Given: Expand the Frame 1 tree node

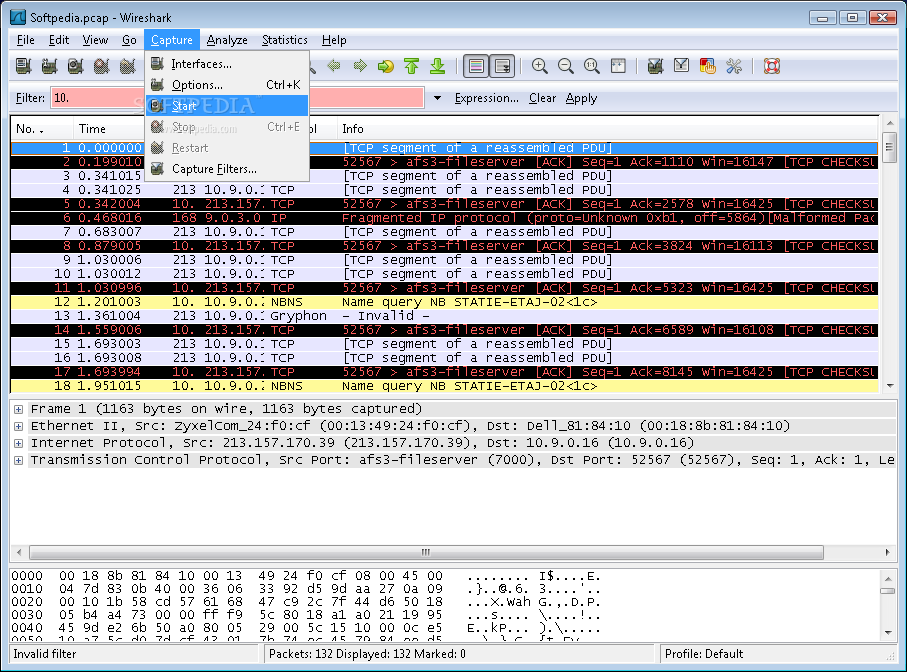Looking at the screenshot, I should click(x=18, y=409).
